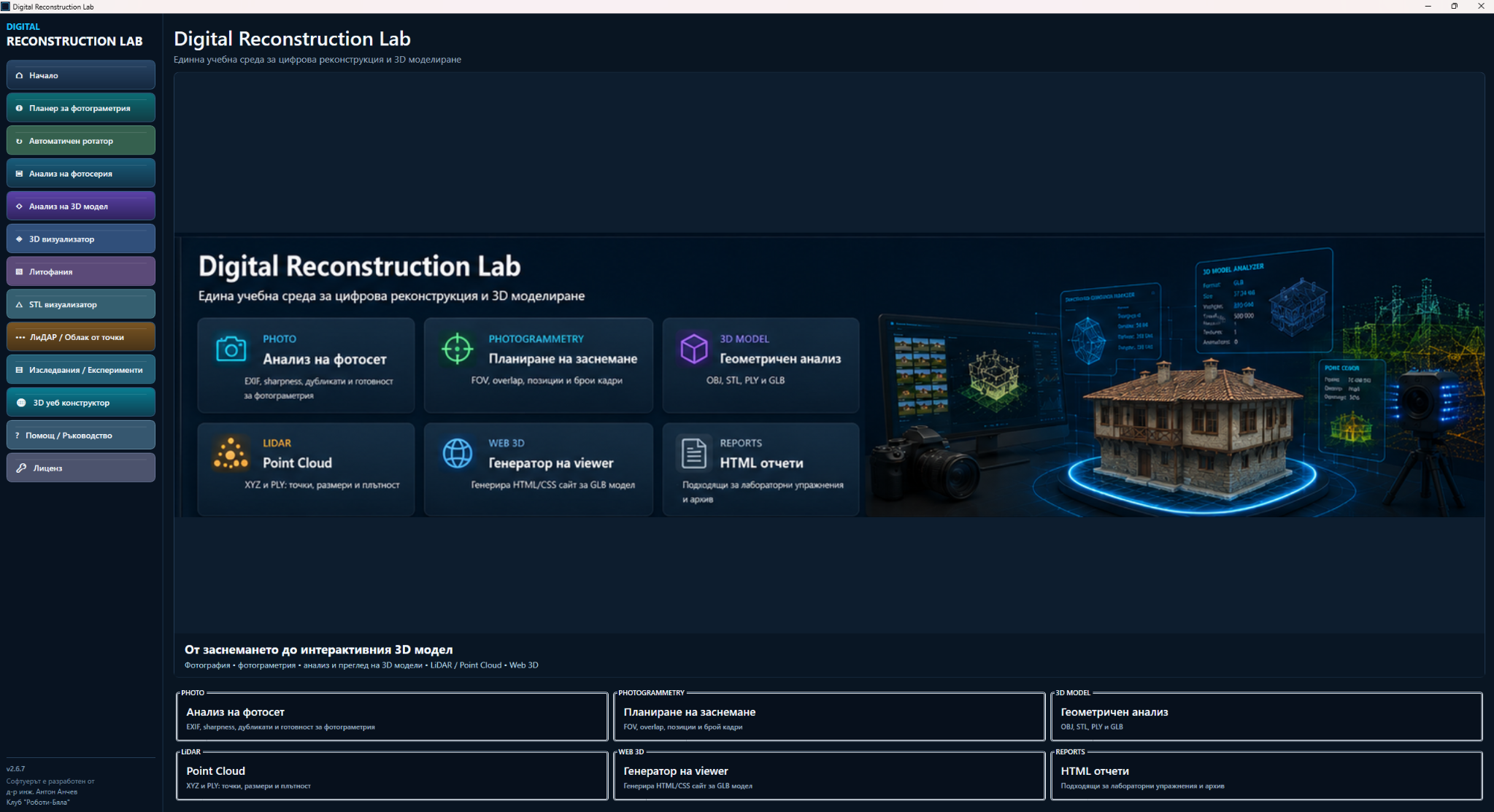Go to ЛиДАР / Облак от точки
This screenshot has height=812, width=1494.
coord(81,337)
